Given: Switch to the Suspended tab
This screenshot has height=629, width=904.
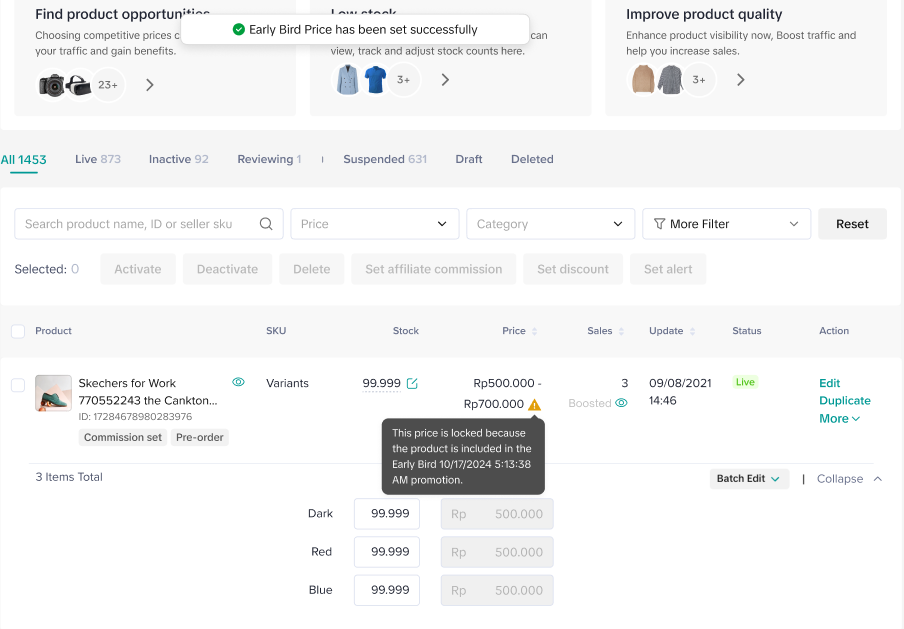Looking at the screenshot, I should tap(384, 159).
